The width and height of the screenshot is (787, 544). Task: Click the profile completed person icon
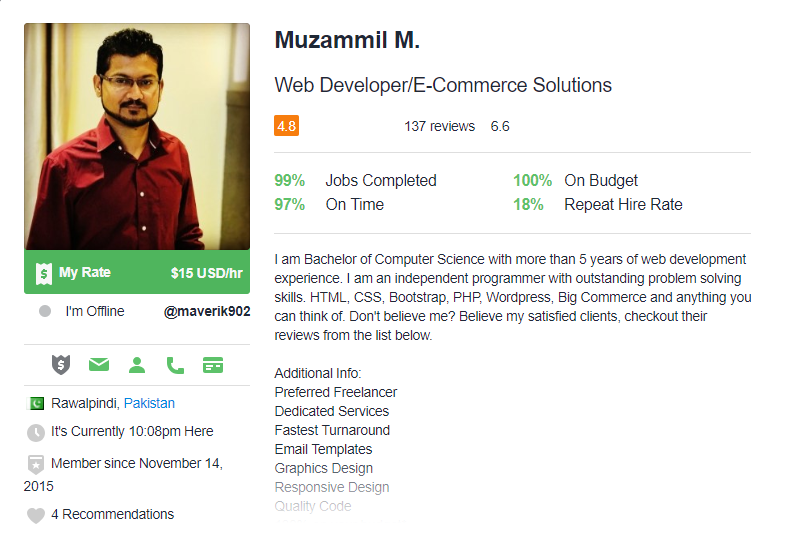(137, 365)
